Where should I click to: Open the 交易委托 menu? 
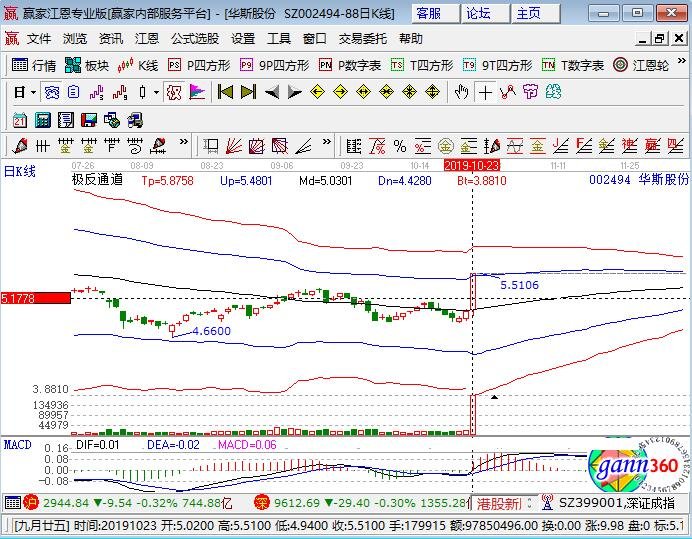(x=362, y=39)
